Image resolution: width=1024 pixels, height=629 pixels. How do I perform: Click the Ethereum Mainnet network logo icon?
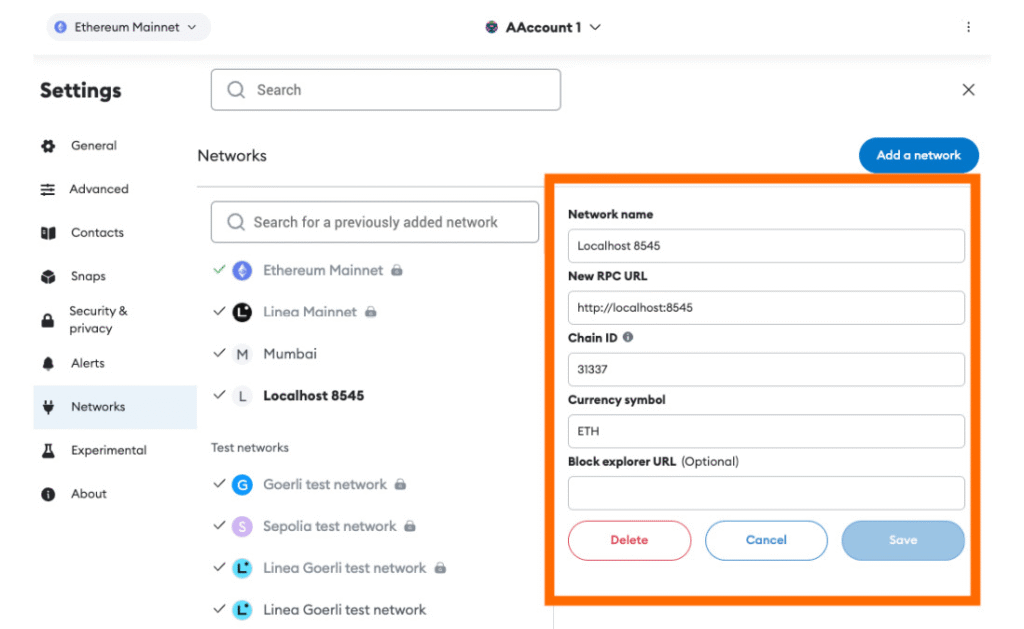(x=242, y=270)
